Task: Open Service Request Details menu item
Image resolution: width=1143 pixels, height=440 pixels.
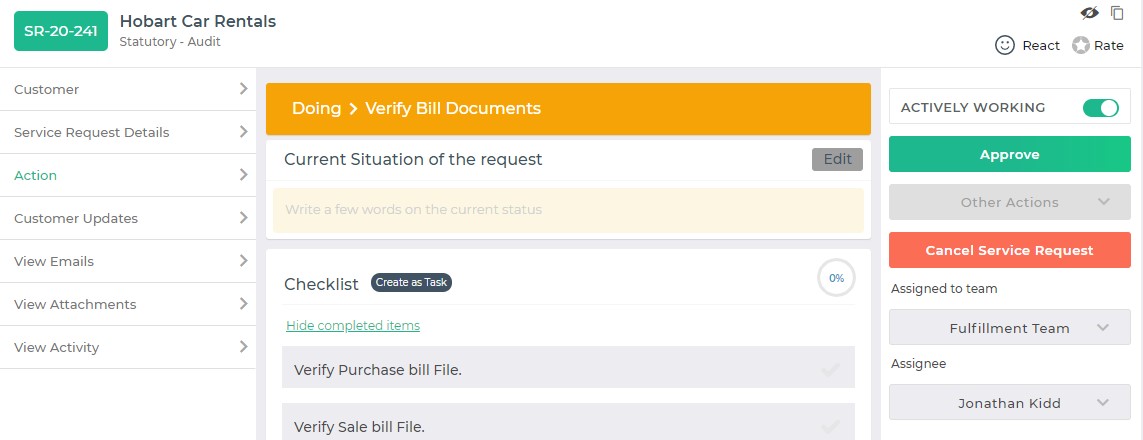Action: [x=128, y=133]
